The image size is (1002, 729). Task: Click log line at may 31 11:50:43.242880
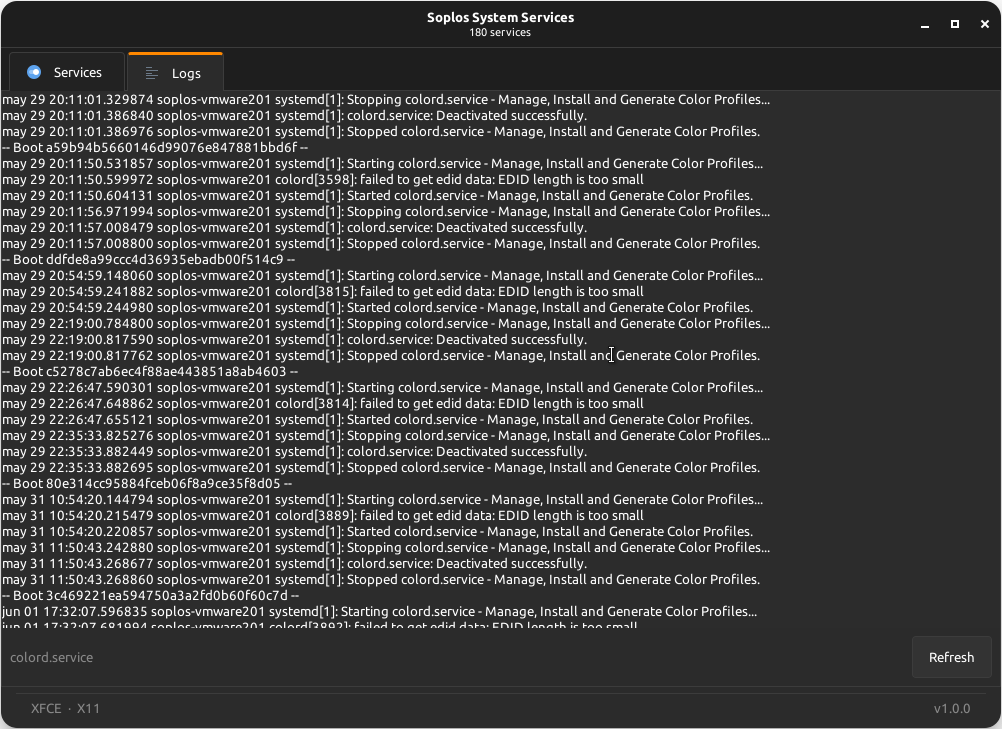pos(386,548)
